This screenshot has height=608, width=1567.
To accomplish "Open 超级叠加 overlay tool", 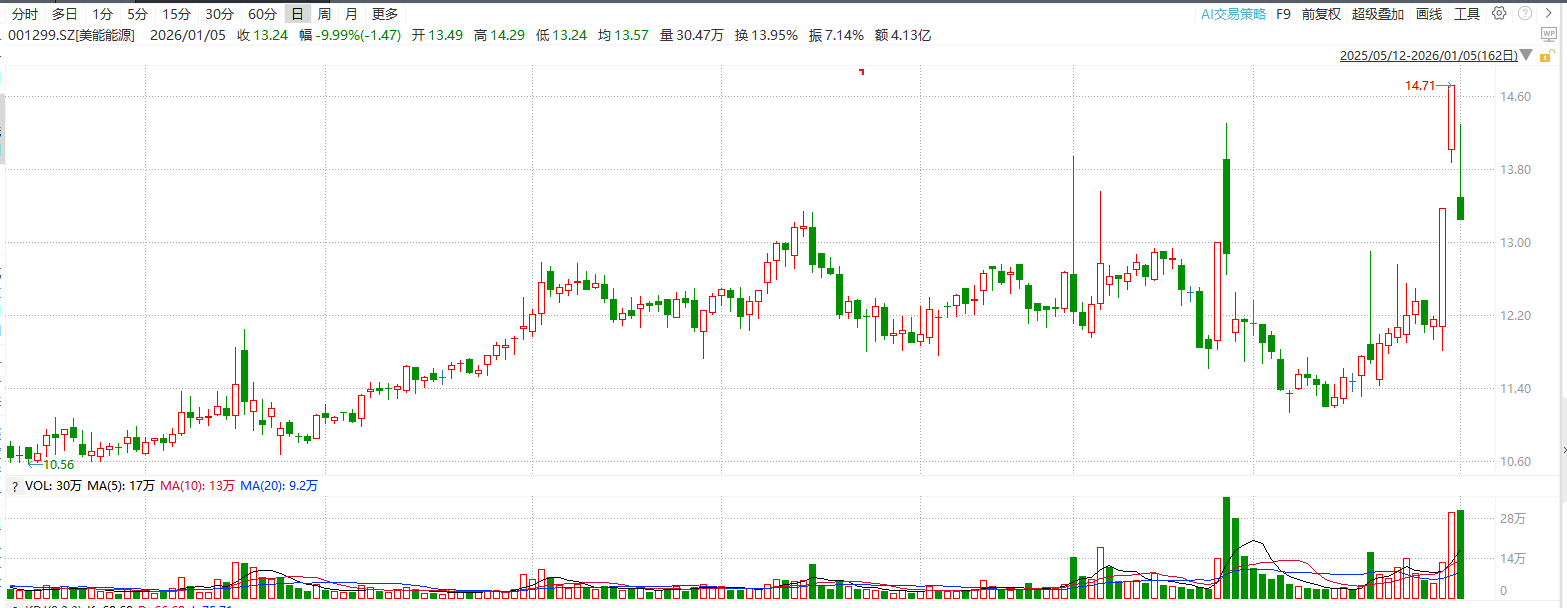I will (1378, 14).
